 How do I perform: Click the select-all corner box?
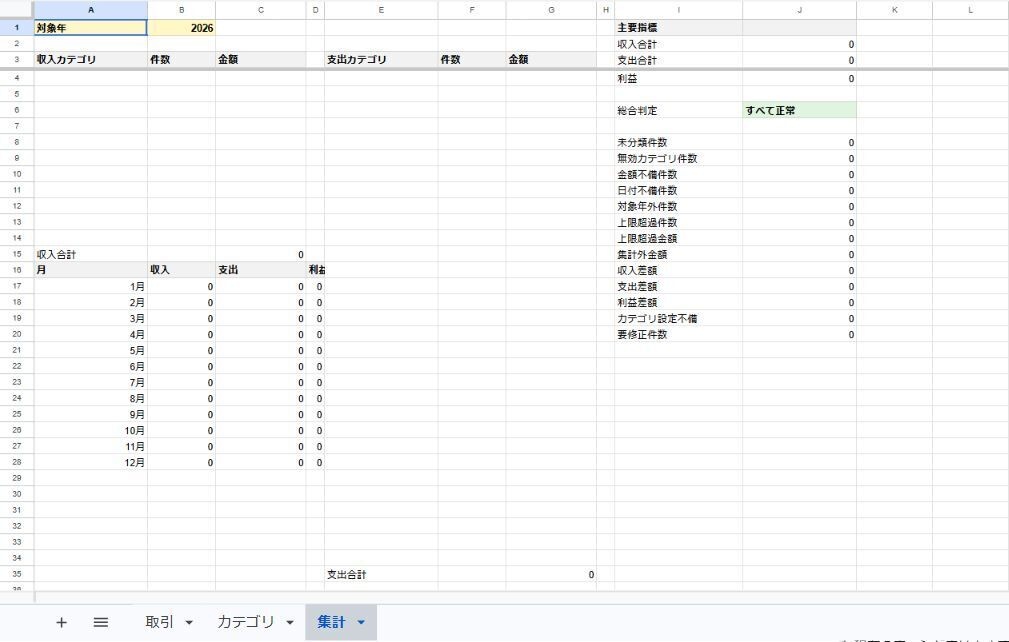pyautogui.click(x=17, y=10)
